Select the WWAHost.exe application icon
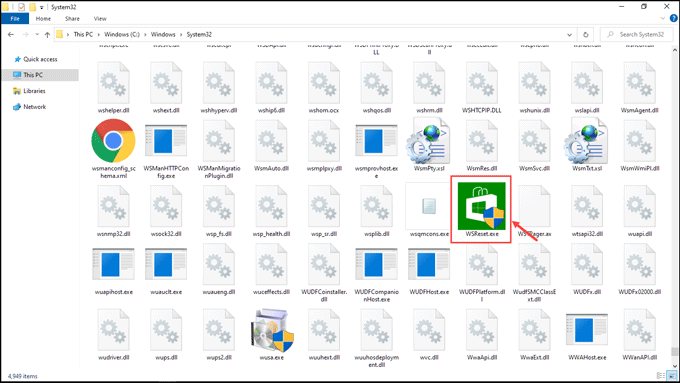The height and width of the screenshot is (383, 680). (587, 330)
